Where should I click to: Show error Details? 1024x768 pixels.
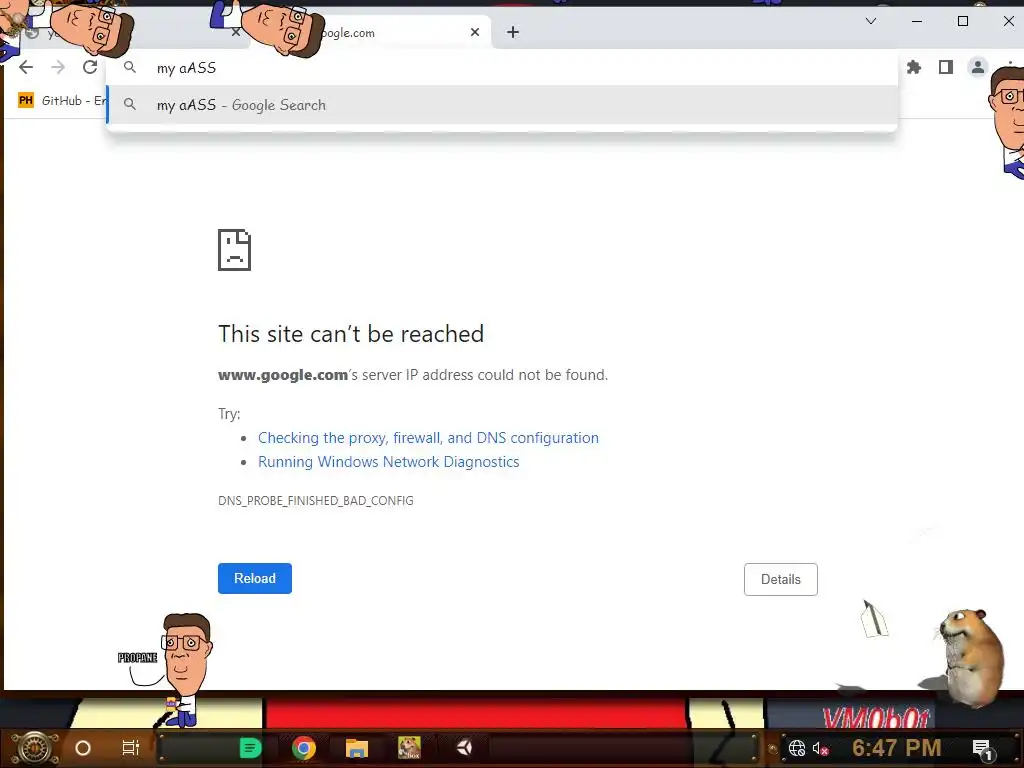(780, 579)
